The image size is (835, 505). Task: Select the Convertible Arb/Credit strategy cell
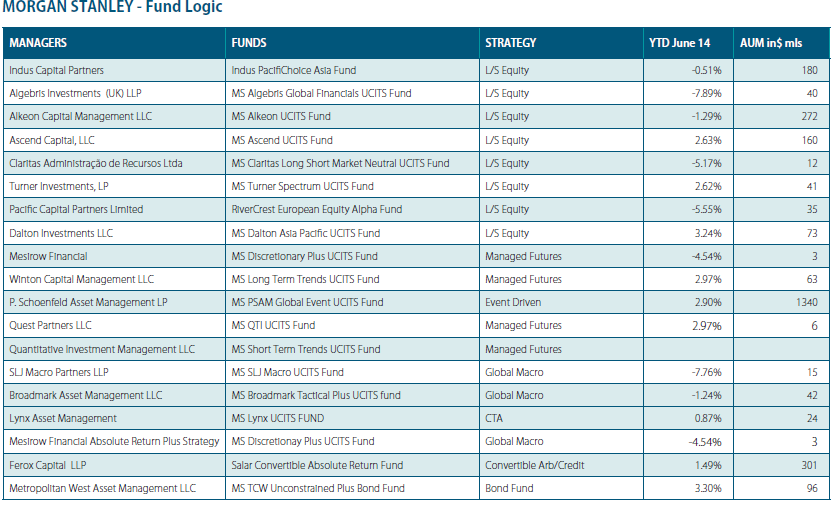click(534, 465)
